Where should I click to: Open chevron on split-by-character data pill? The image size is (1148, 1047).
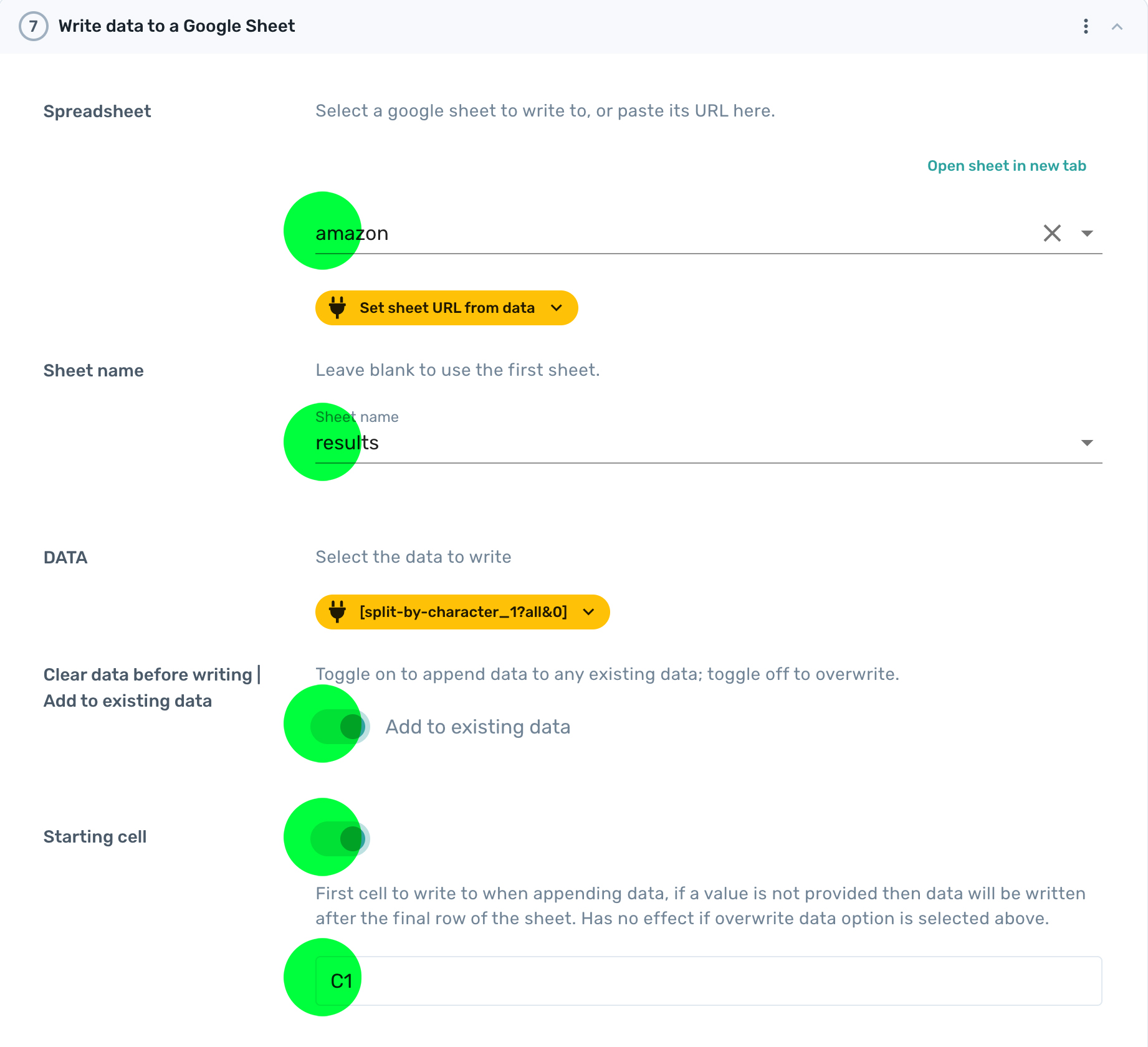pos(588,612)
